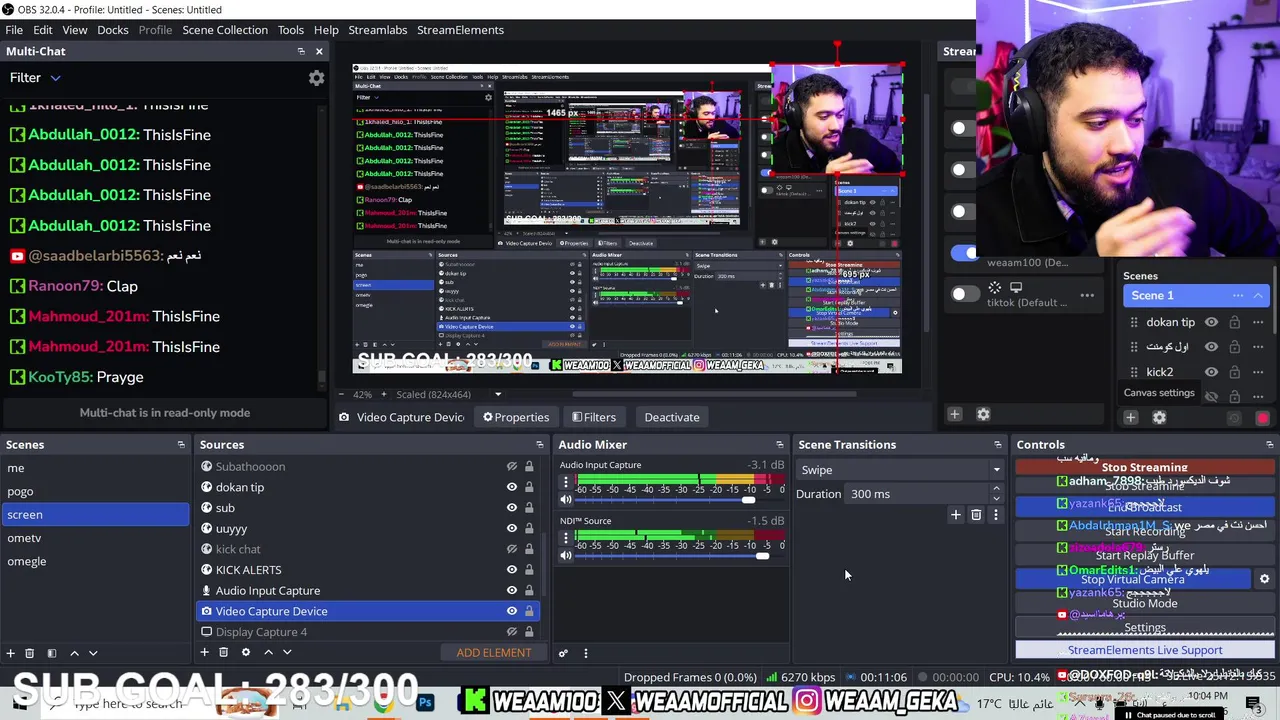
Task: Click the Deactivate button
Action: [x=672, y=417]
